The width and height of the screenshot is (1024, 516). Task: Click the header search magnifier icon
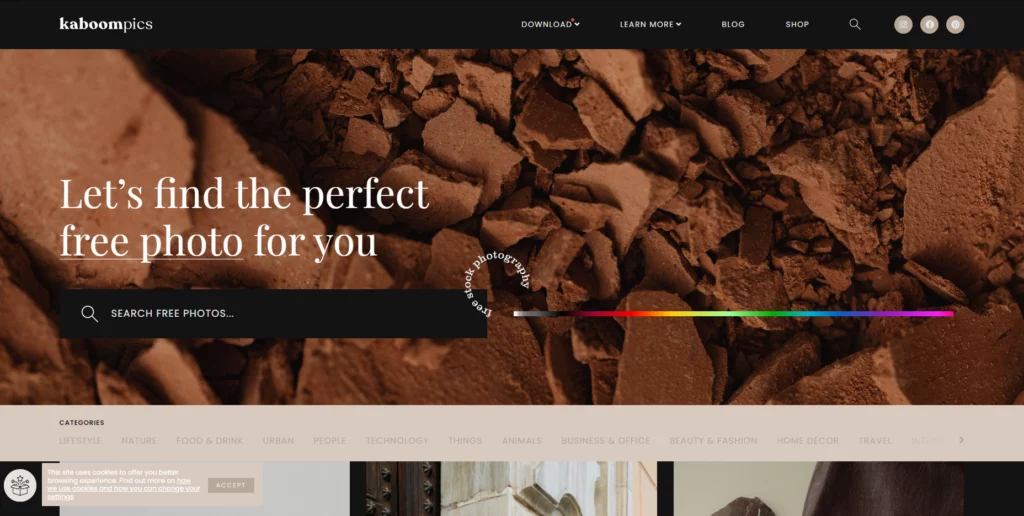(855, 24)
